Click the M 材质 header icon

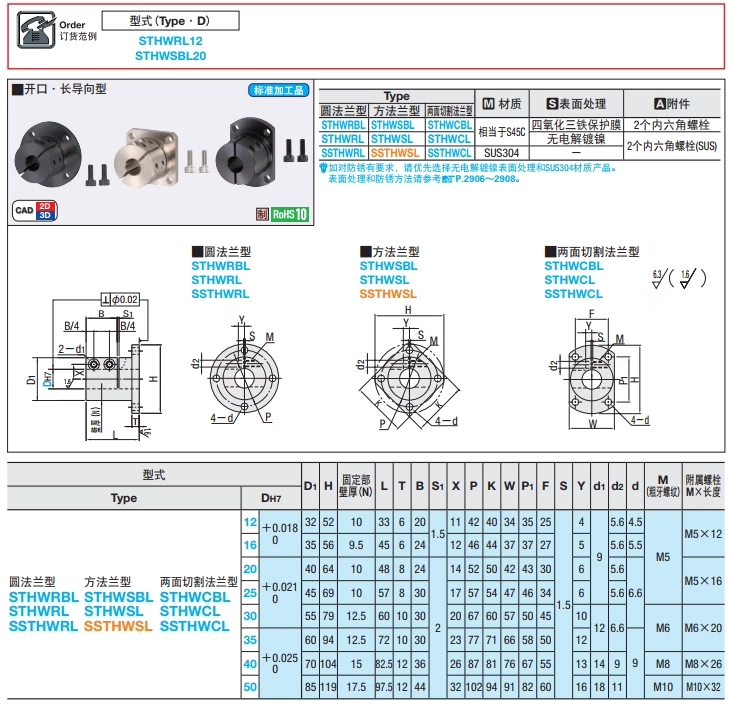pyautogui.click(x=488, y=104)
